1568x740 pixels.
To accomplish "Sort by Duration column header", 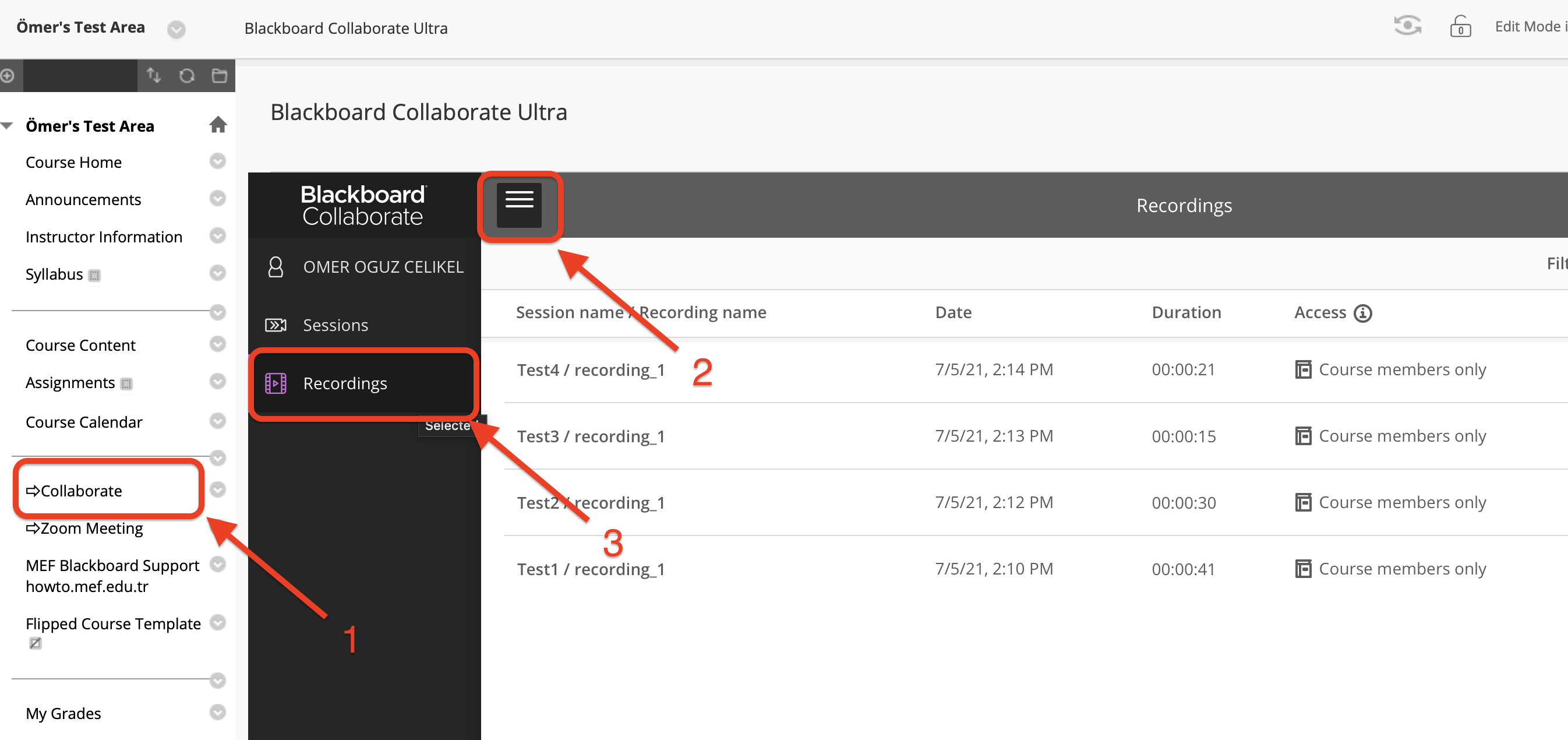I will click(1186, 312).
